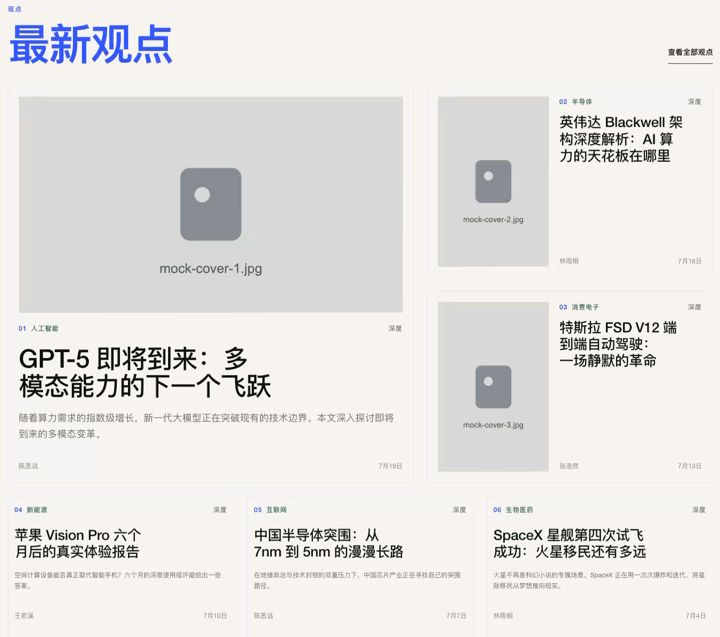The image size is (720, 637).
Task: Click the Vision Pro summary starting 空间计算设备
Action: 118,580
